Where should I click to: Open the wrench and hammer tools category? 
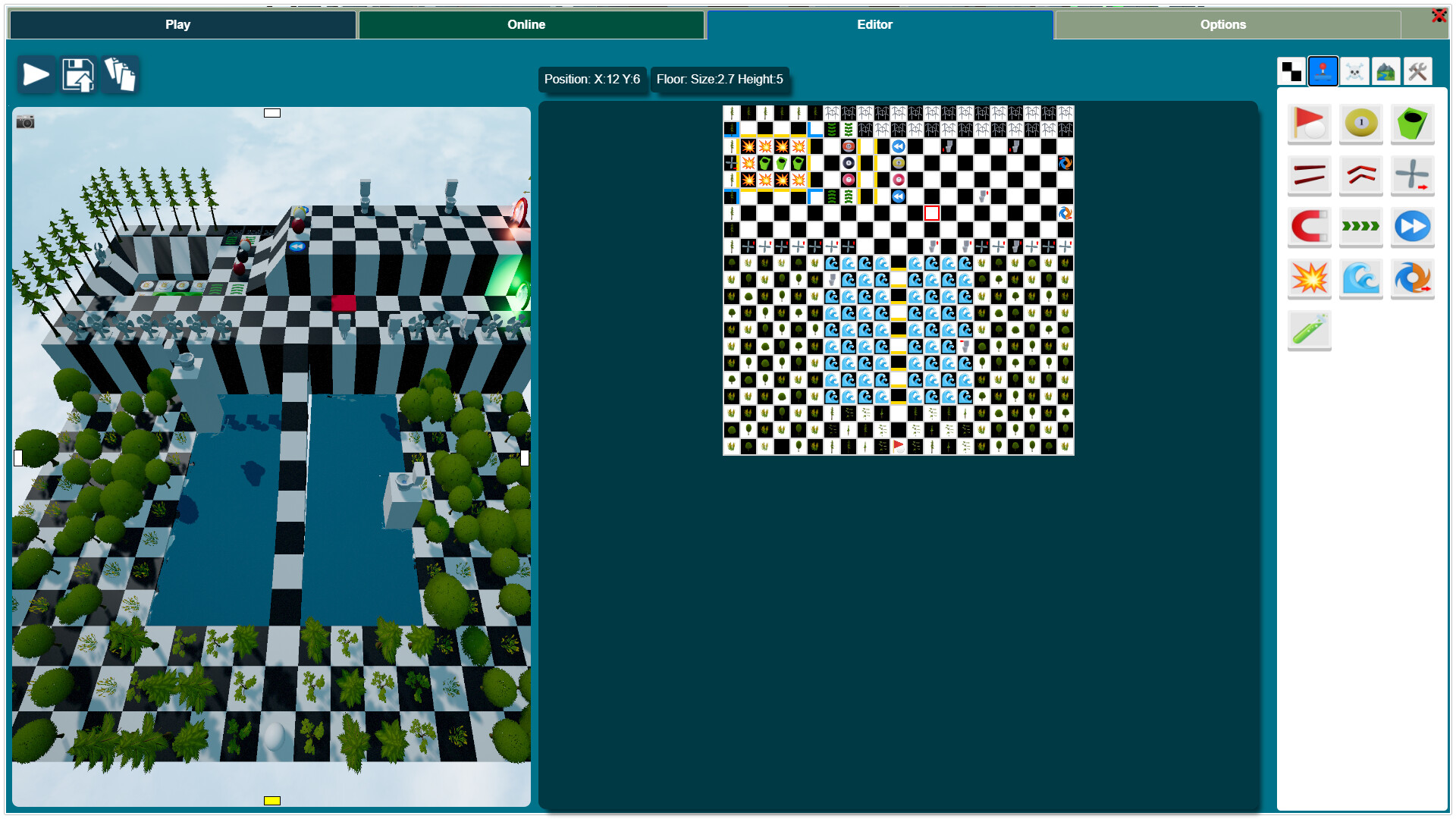click(1418, 71)
